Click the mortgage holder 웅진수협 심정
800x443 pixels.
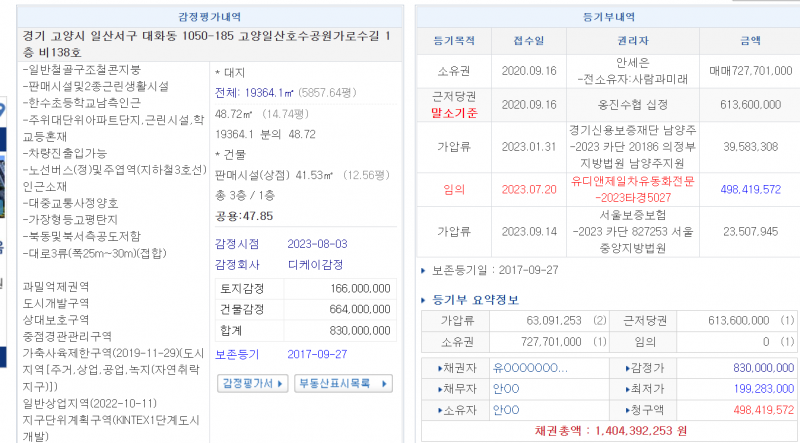[x=633, y=105]
